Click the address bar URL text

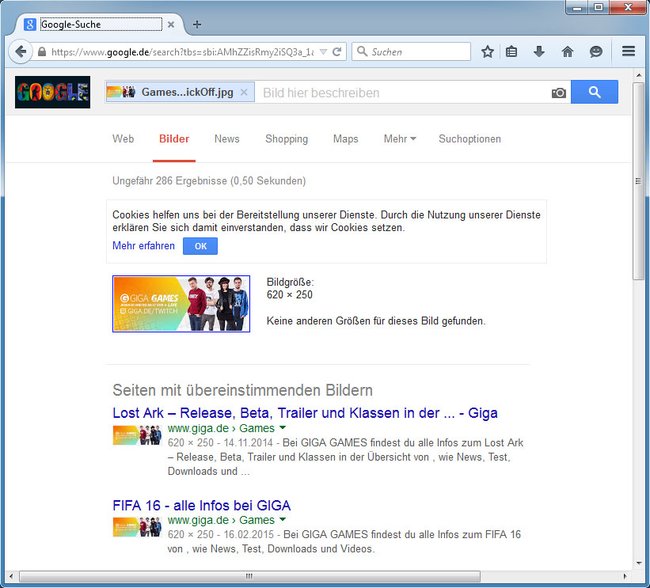182,52
